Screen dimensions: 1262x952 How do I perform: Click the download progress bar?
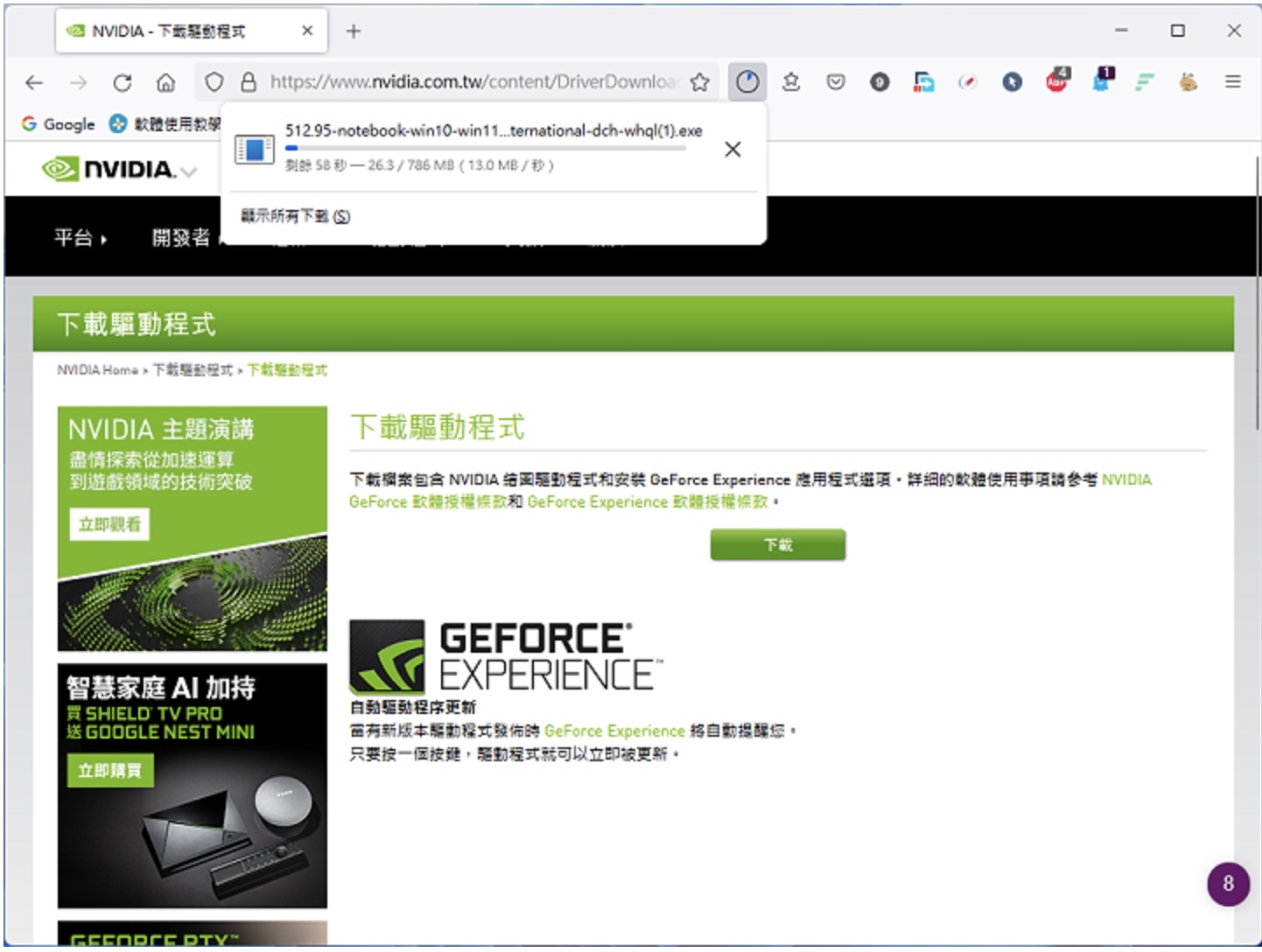point(486,149)
